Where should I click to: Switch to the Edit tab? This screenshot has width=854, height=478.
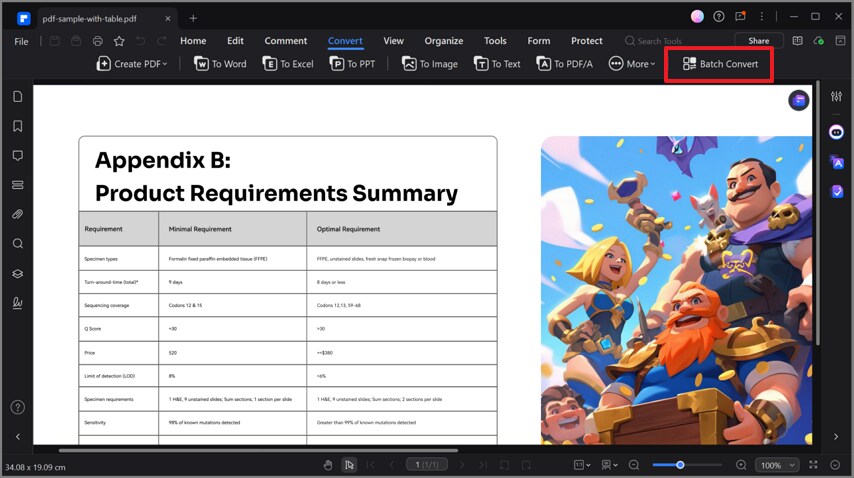click(x=235, y=41)
